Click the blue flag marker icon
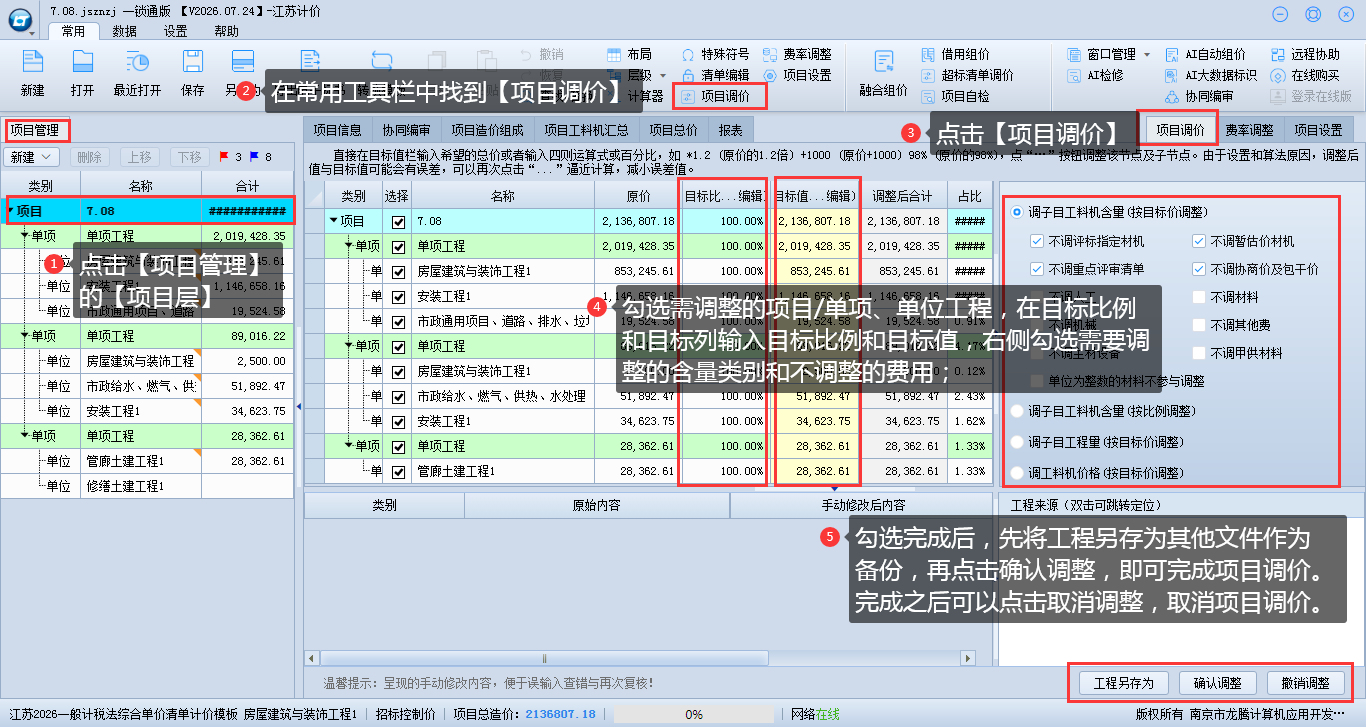 pos(254,157)
